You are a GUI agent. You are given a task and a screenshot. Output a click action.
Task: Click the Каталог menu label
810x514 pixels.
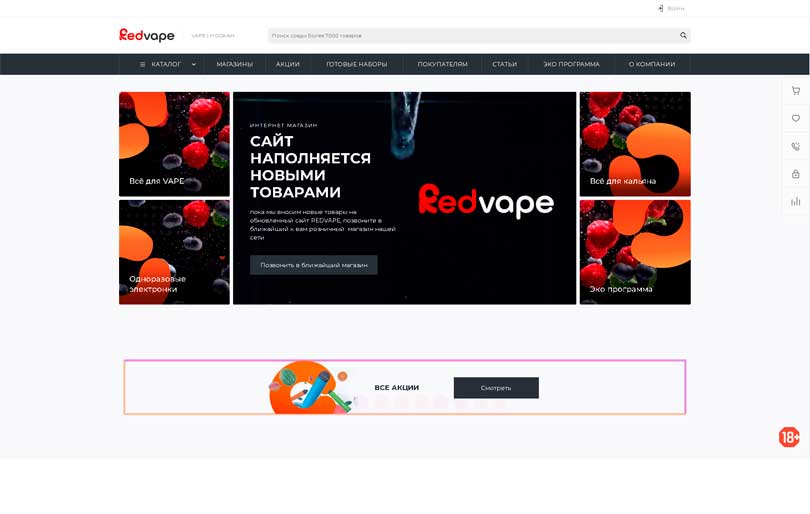(166, 65)
